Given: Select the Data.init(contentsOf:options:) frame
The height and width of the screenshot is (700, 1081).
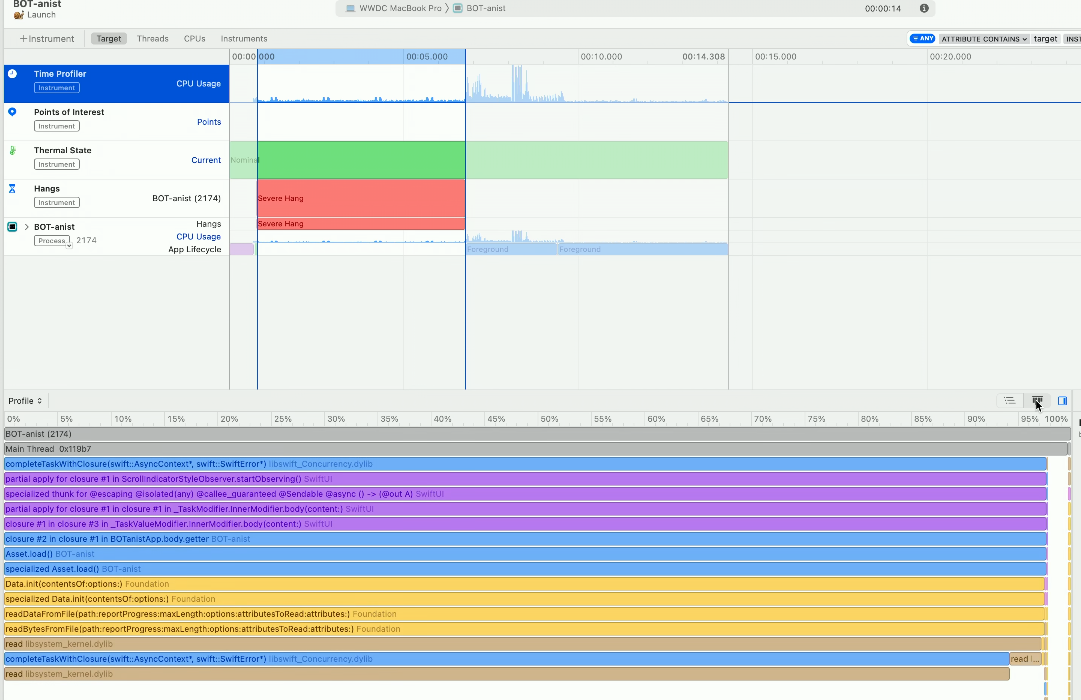Looking at the screenshot, I should click(x=525, y=584).
